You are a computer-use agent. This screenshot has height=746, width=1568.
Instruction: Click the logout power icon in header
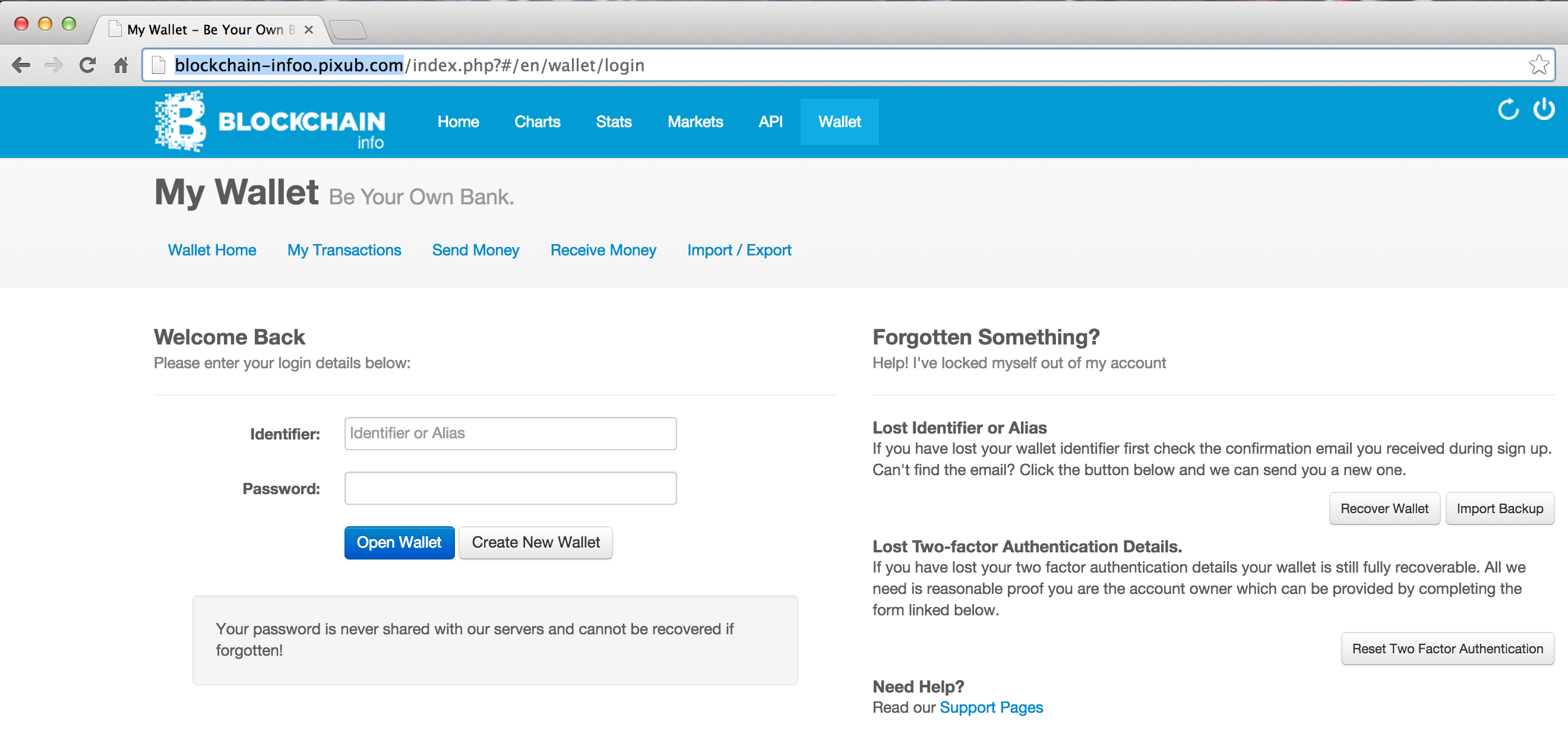pos(1544,109)
